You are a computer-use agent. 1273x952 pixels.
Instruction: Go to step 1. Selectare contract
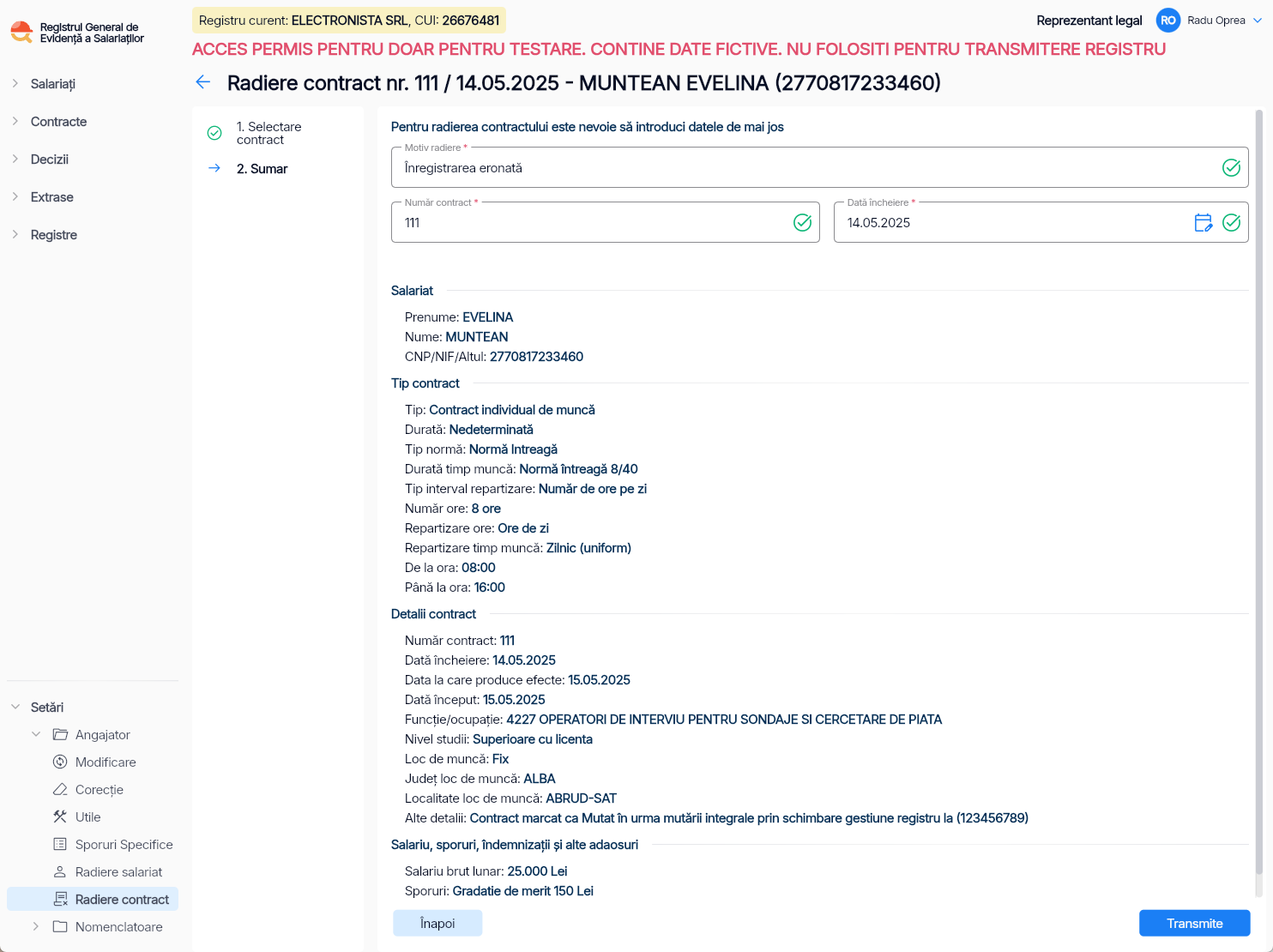tap(268, 133)
